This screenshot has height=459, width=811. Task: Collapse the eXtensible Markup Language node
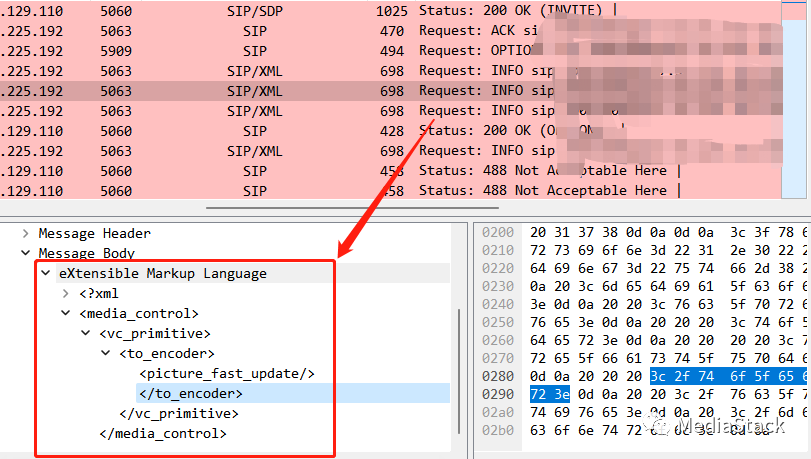pyautogui.click(x=46, y=273)
